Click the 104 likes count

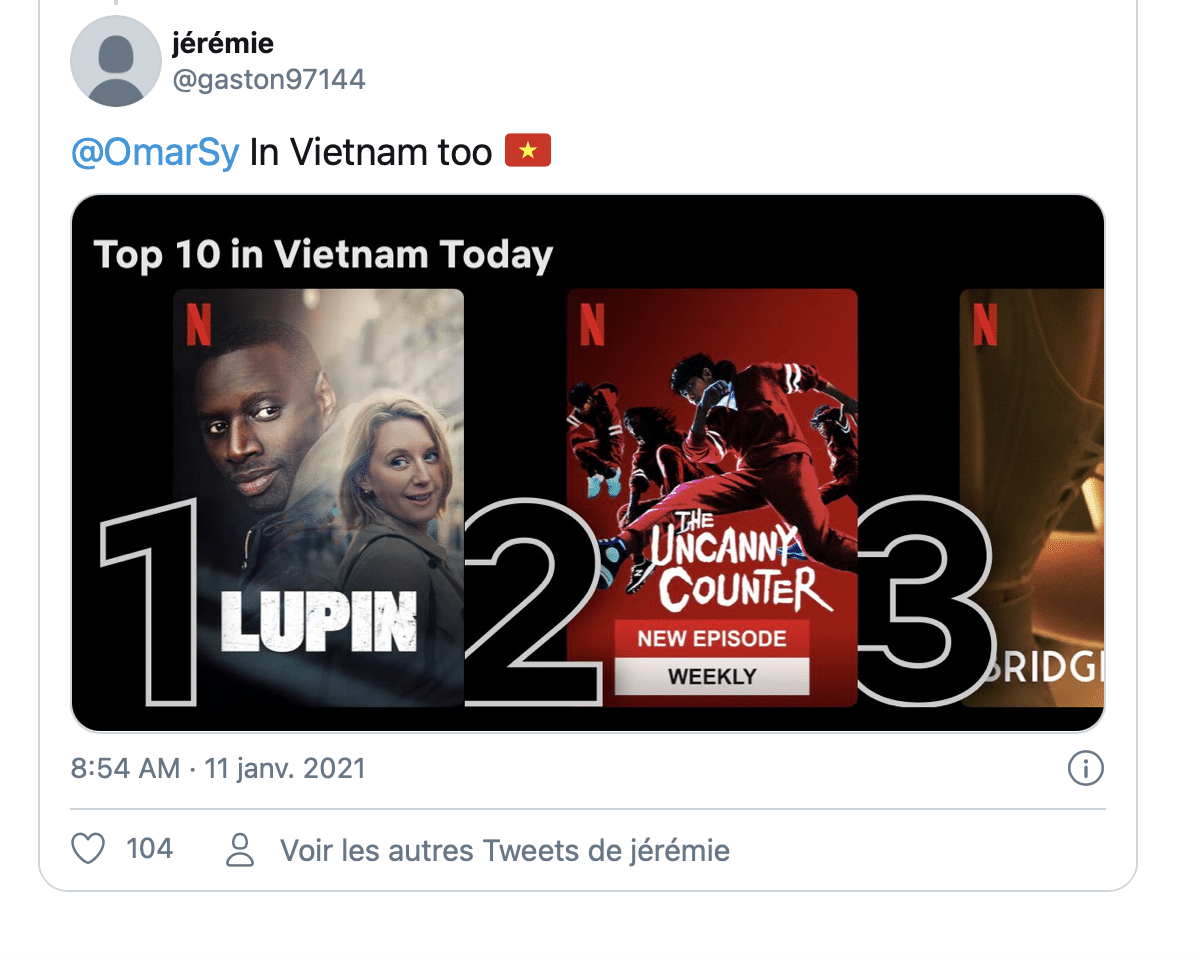point(150,849)
